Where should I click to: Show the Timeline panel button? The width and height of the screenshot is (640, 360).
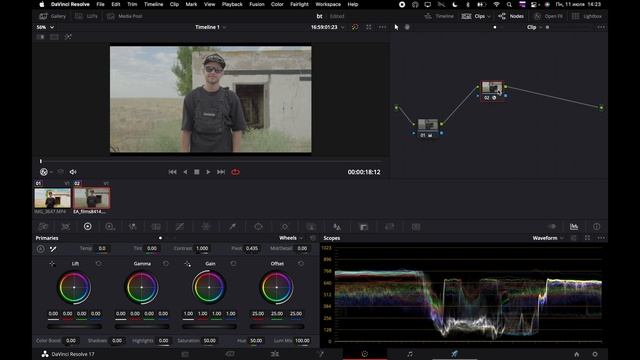[x=439, y=16]
